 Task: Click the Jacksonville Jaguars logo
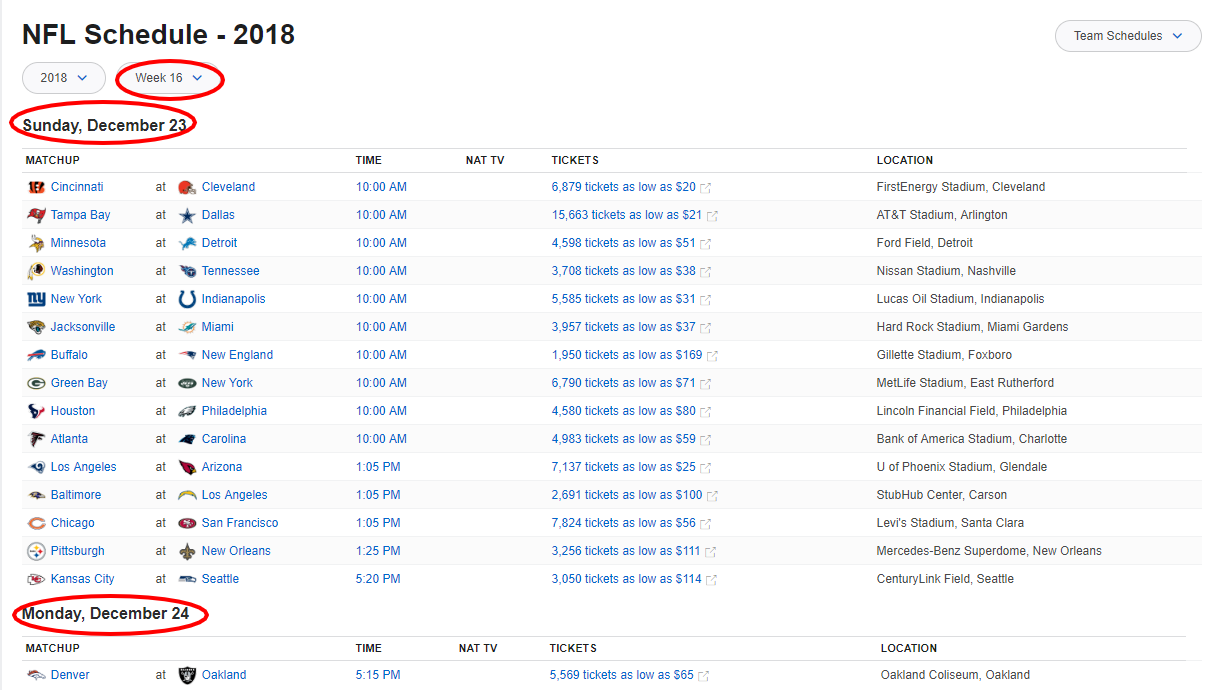[x=36, y=327]
